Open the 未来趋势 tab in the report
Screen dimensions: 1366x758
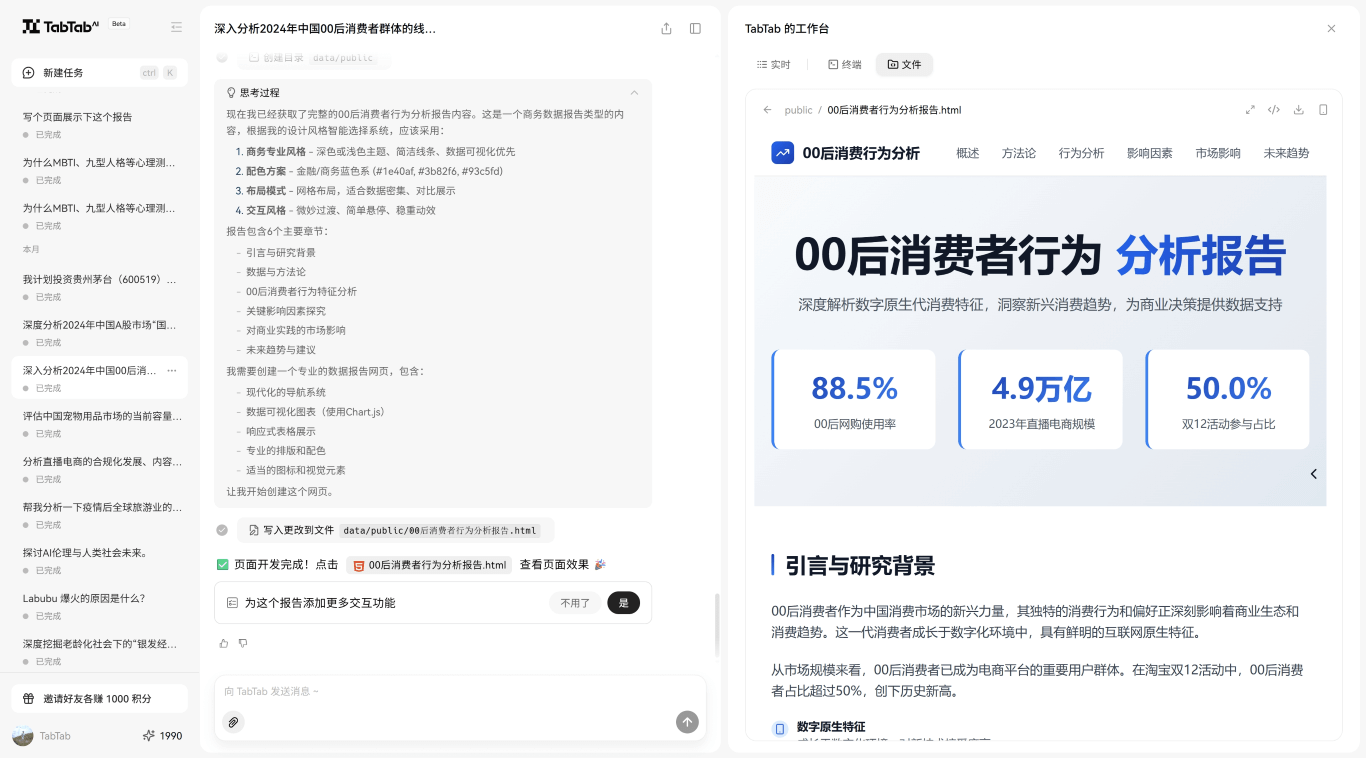(1286, 152)
